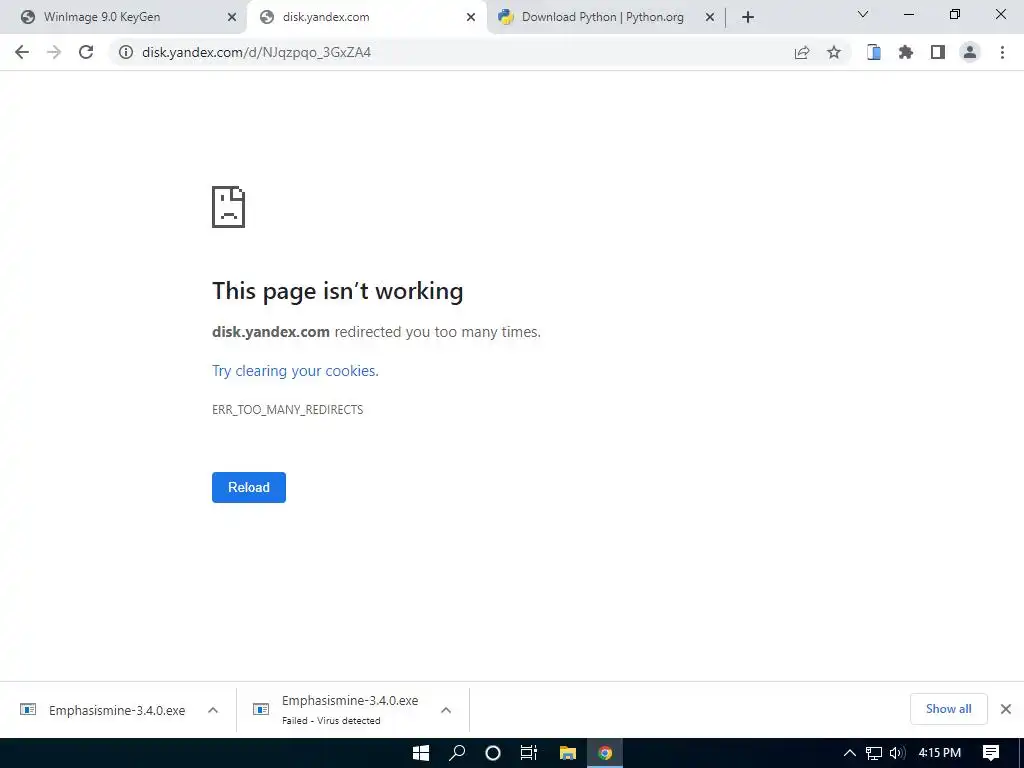
Task: Close the Download Python tab
Action: coord(710,18)
